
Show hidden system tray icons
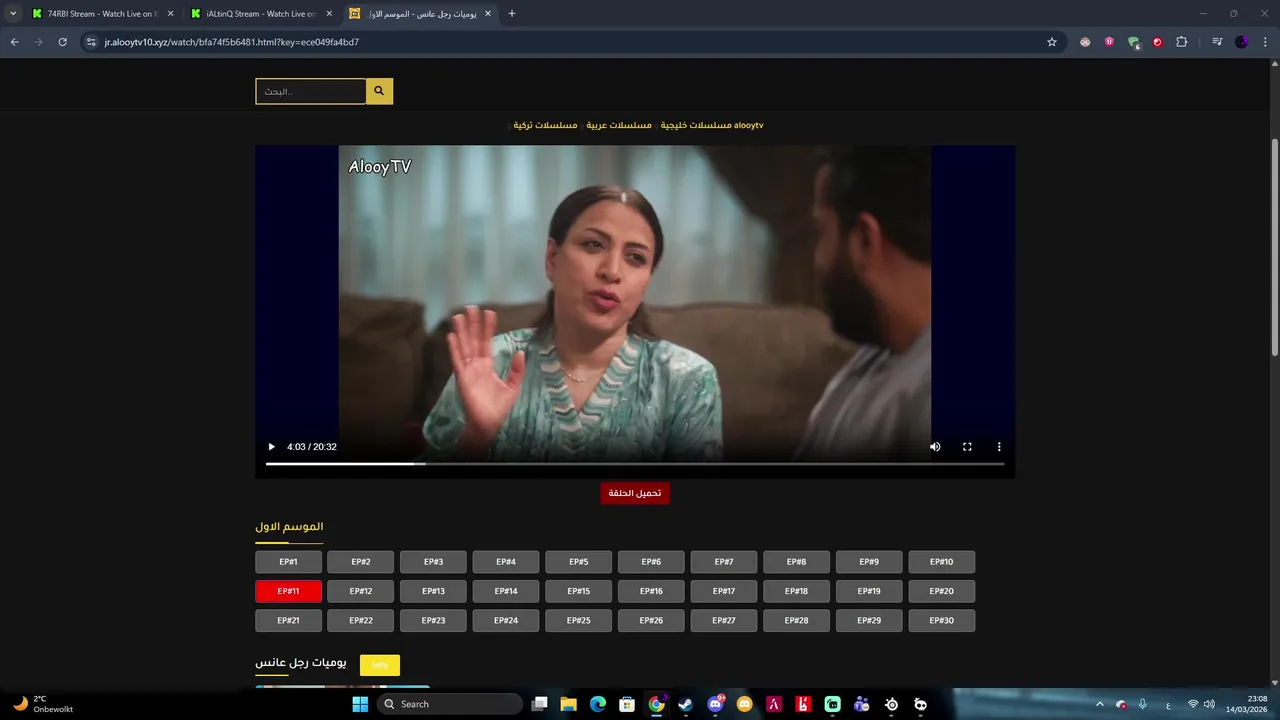(x=1100, y=704)
